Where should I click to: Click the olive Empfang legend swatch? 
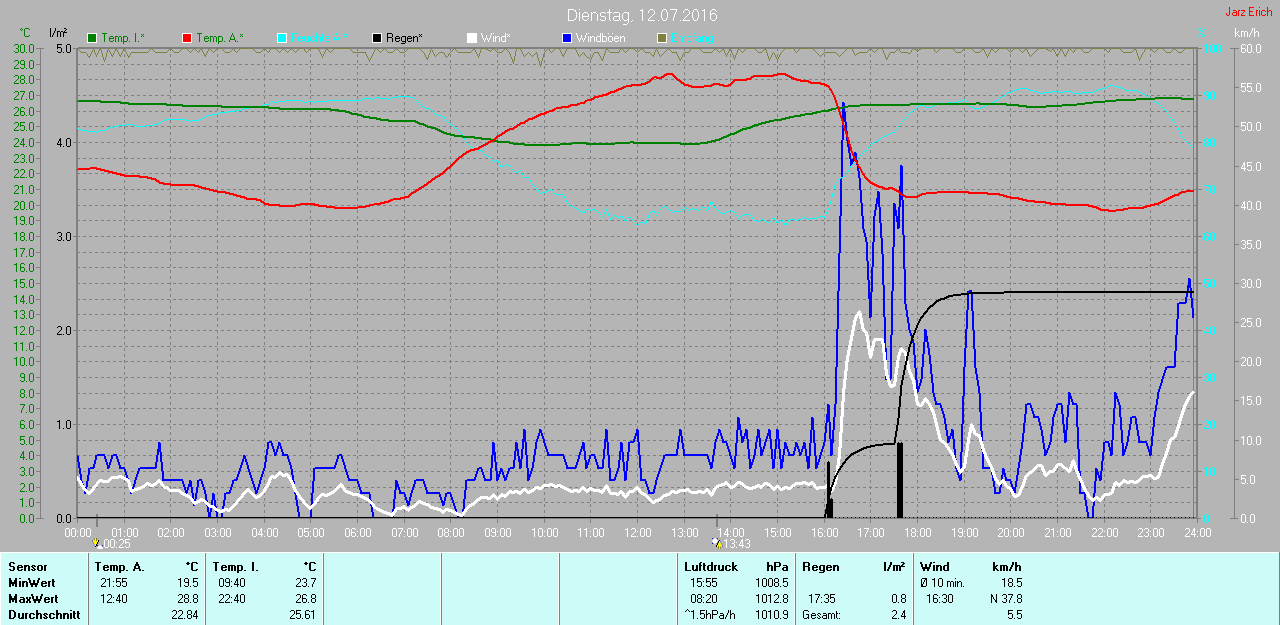pyautogui.click(x=660, y=38)
